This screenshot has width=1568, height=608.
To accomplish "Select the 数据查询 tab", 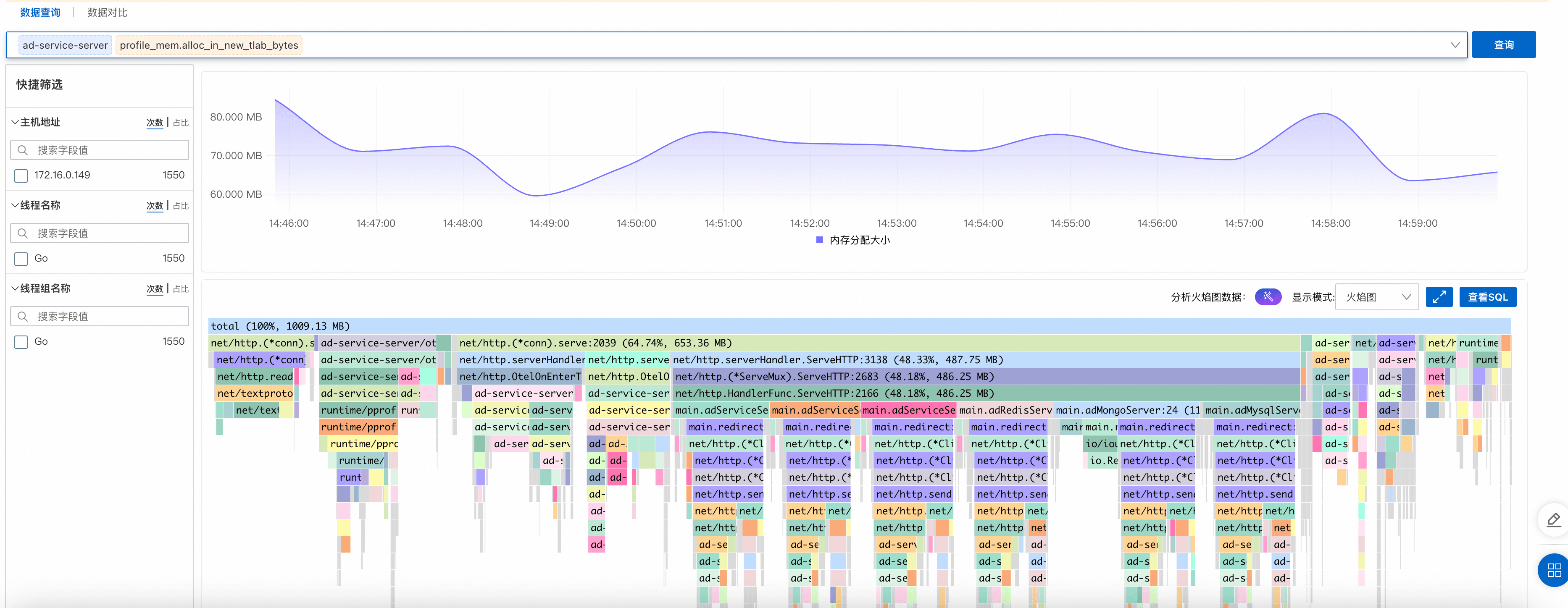I will (40, 12).
